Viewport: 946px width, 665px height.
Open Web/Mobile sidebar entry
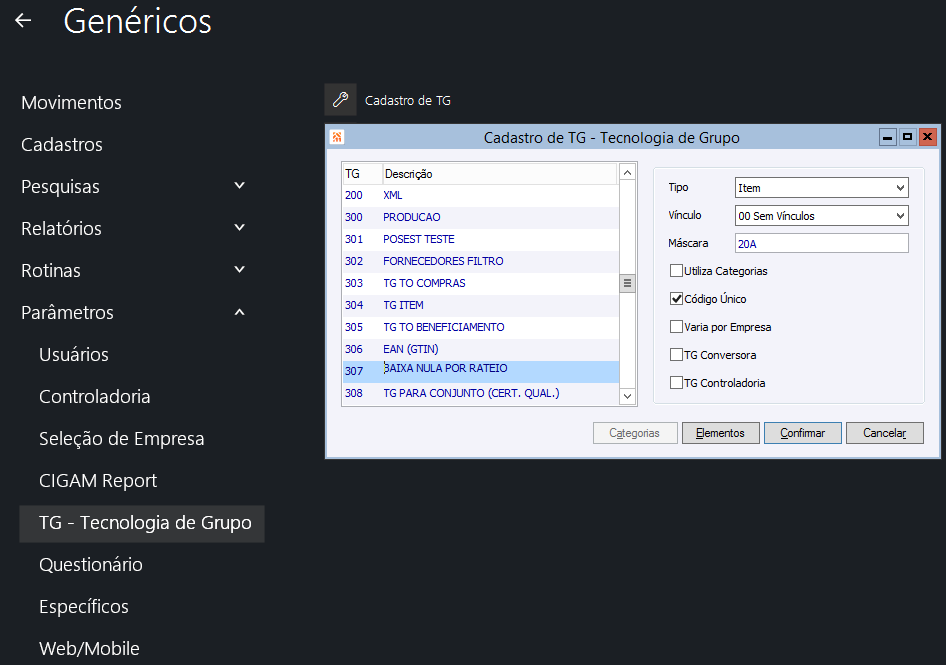click(89, 649)
